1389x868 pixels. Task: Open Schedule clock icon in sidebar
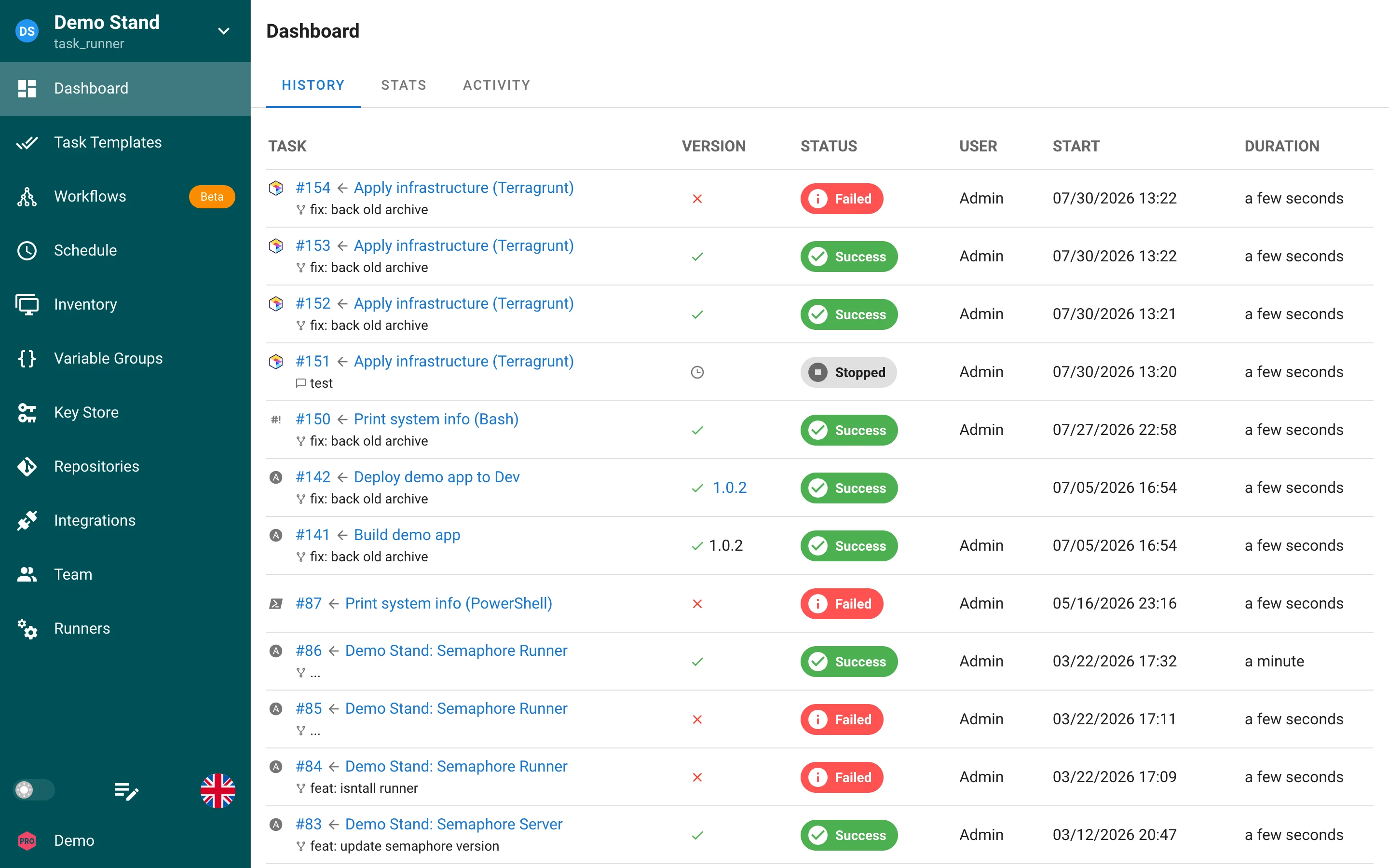27,250
